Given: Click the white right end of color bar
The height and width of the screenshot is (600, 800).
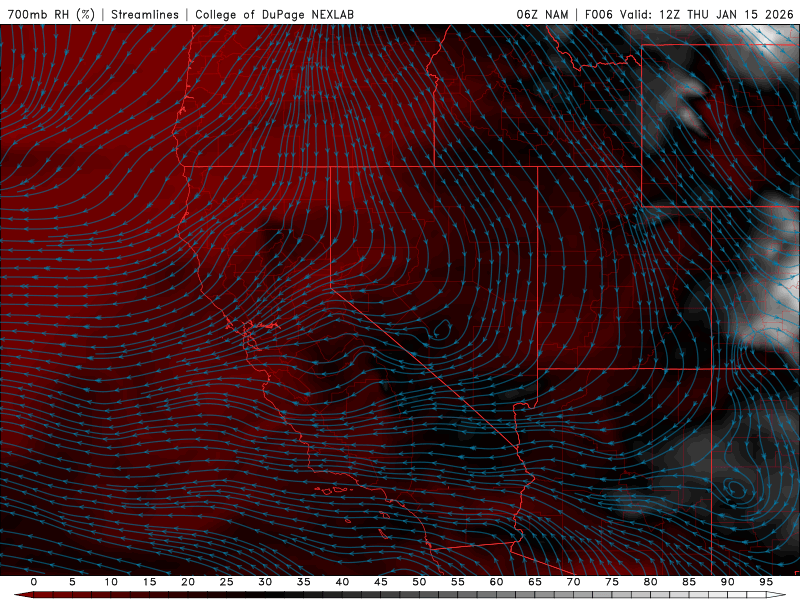Looking at the screenshot, I should 777,595.
